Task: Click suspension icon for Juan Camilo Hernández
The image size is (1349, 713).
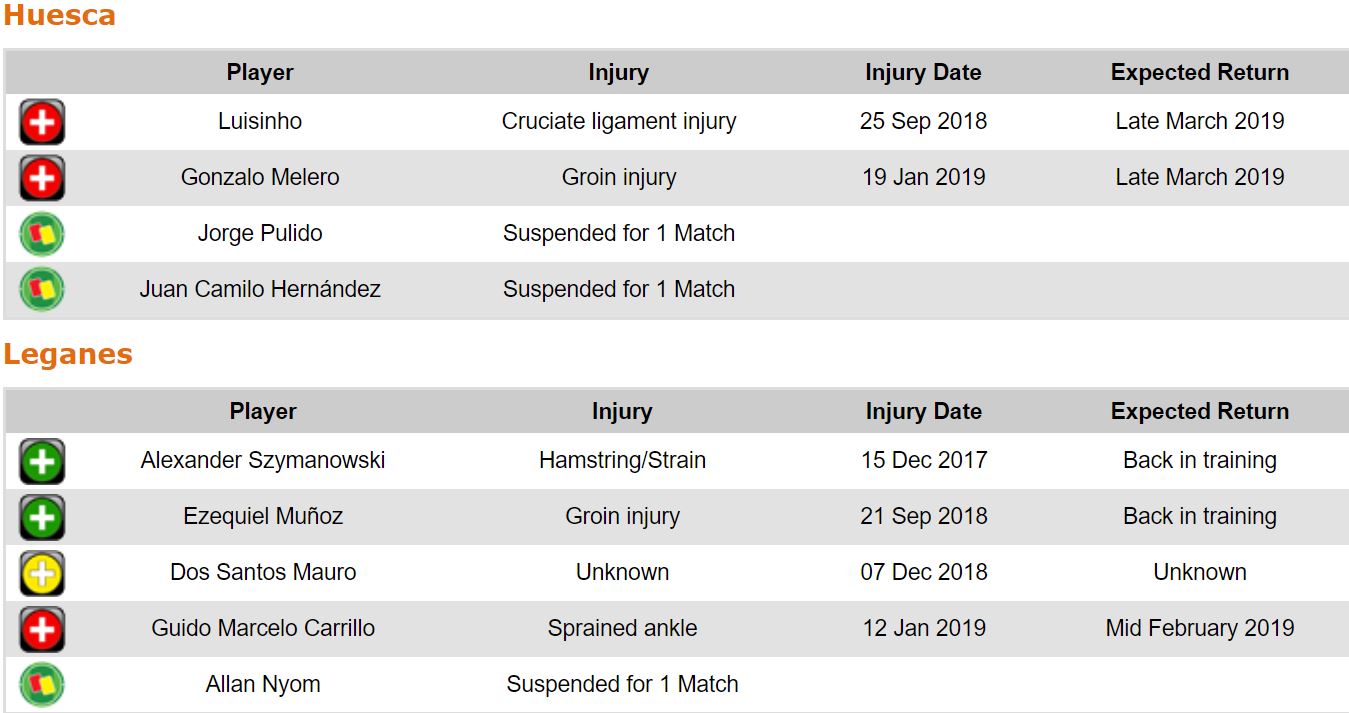Action: (42, 290)
